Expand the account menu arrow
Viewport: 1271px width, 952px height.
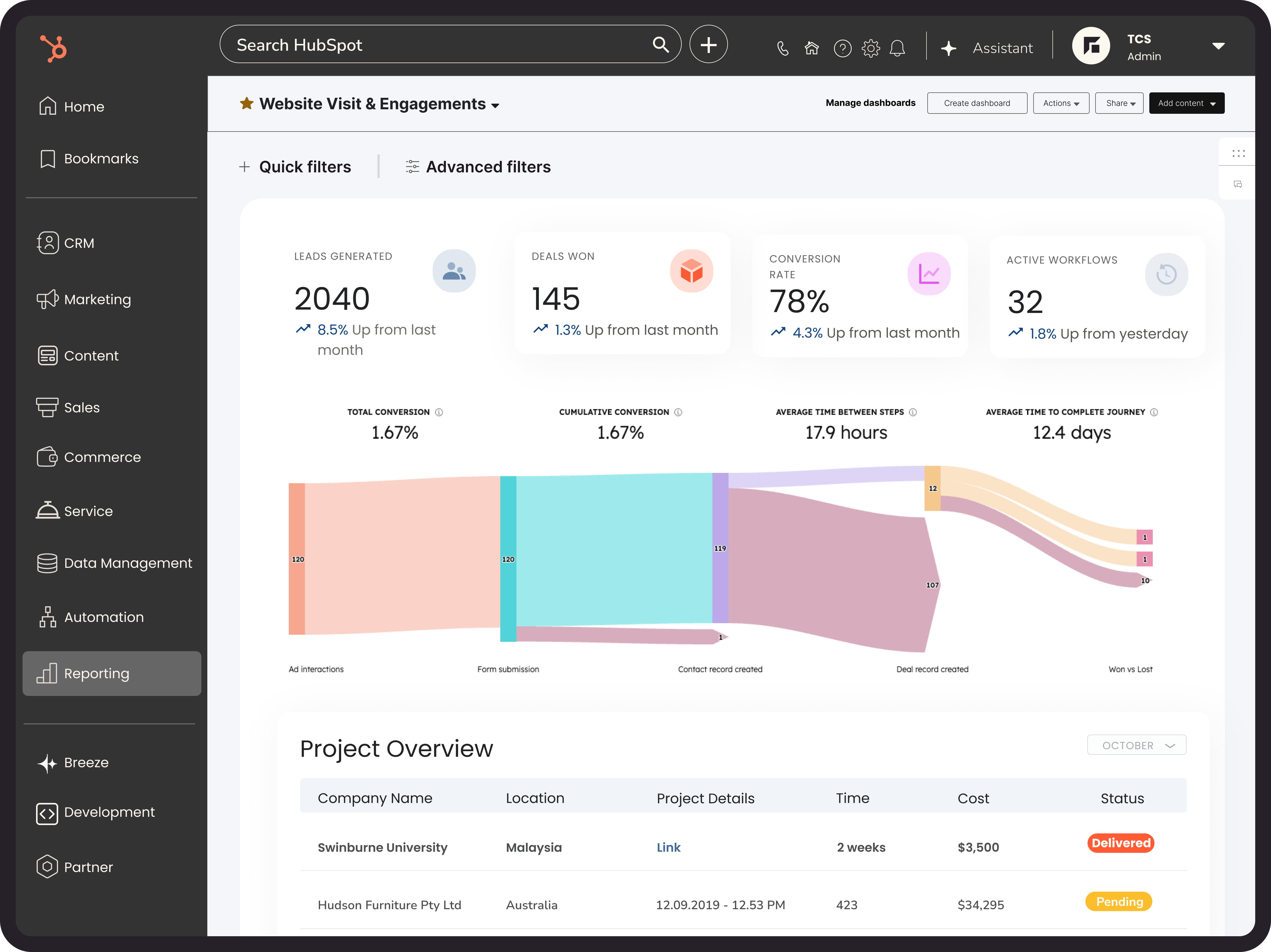(x=1218, y=46)
